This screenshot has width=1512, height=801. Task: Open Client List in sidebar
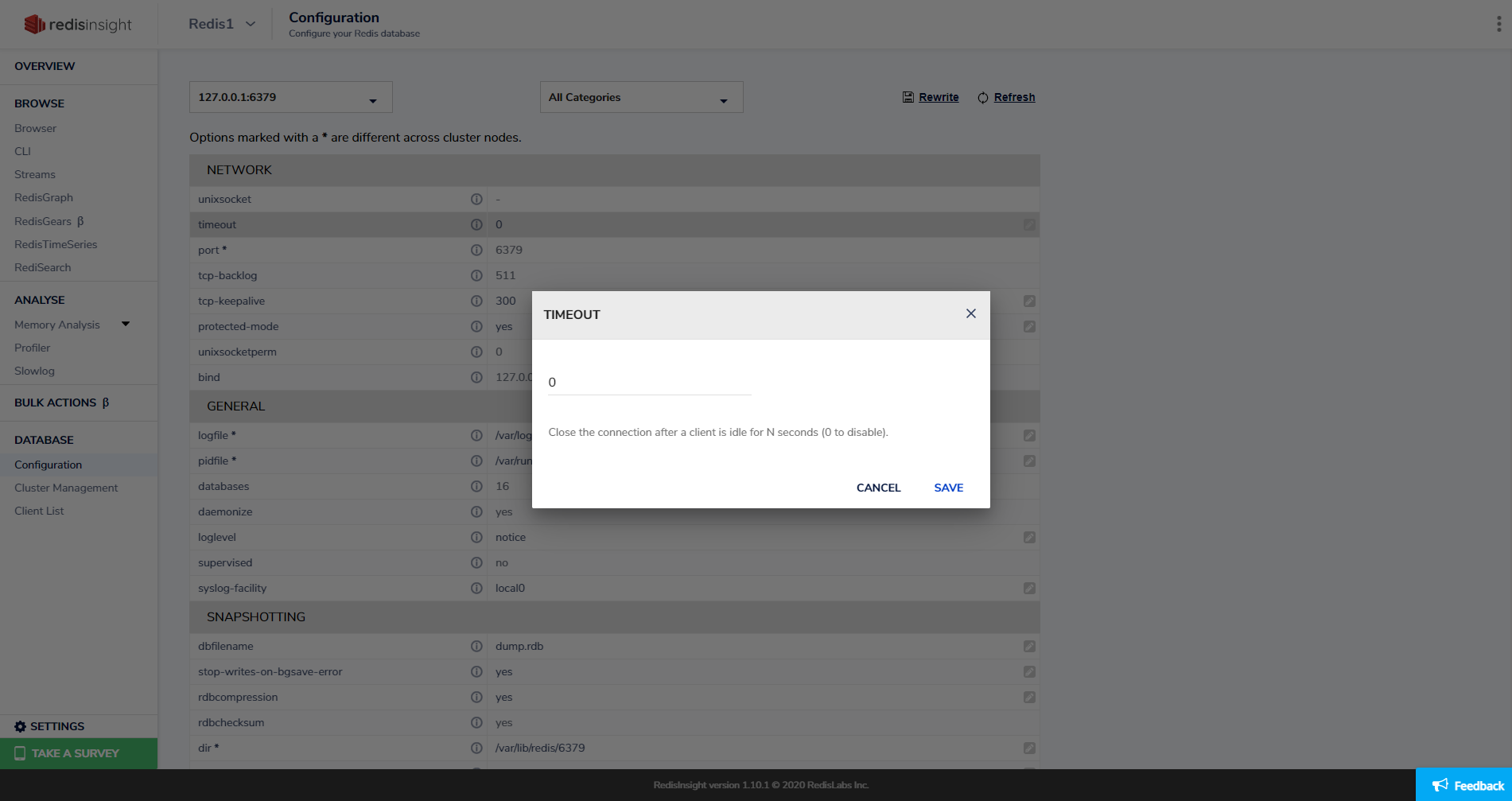coord(39,511)
